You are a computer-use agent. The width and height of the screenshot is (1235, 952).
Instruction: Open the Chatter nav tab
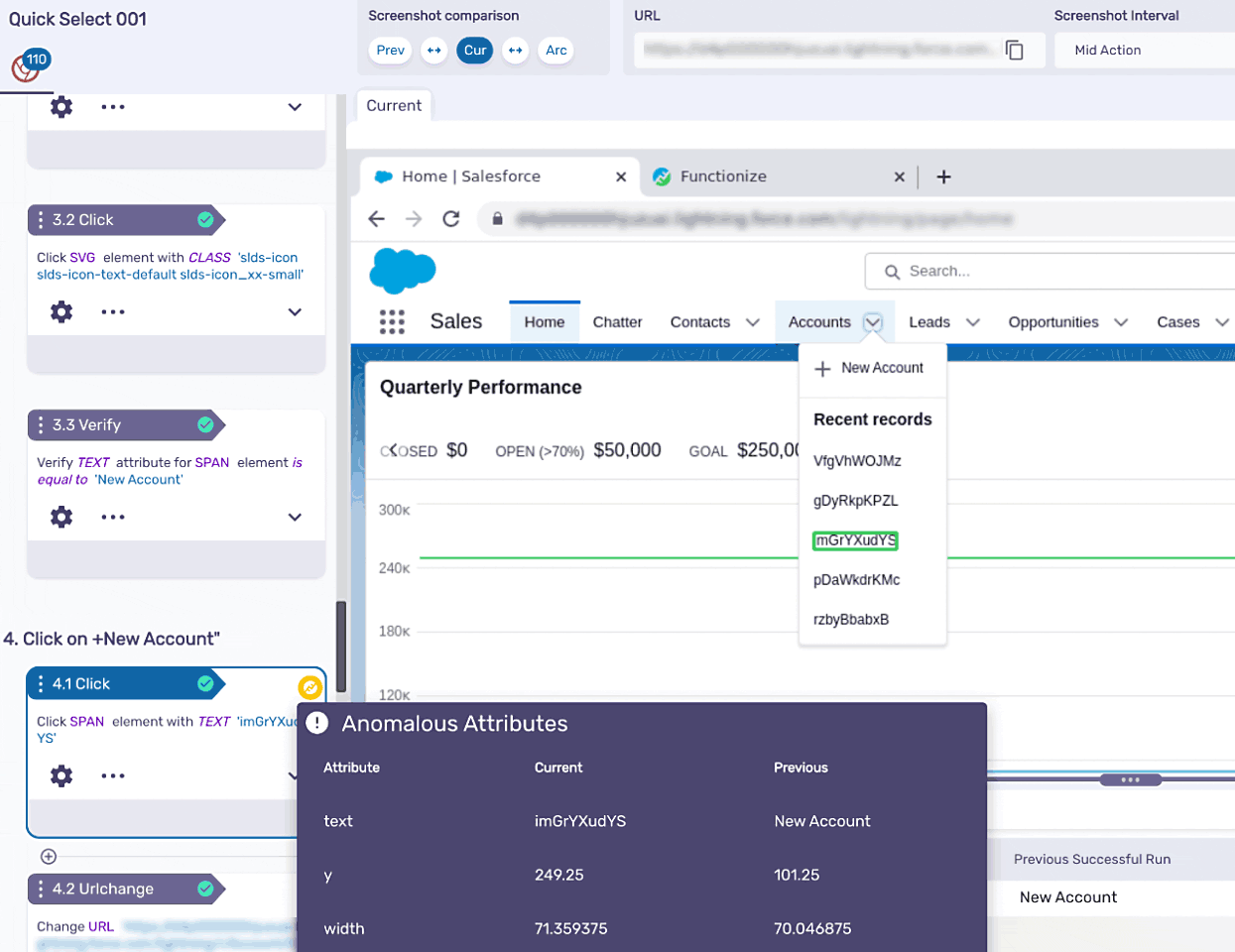[x=617, y=322]
